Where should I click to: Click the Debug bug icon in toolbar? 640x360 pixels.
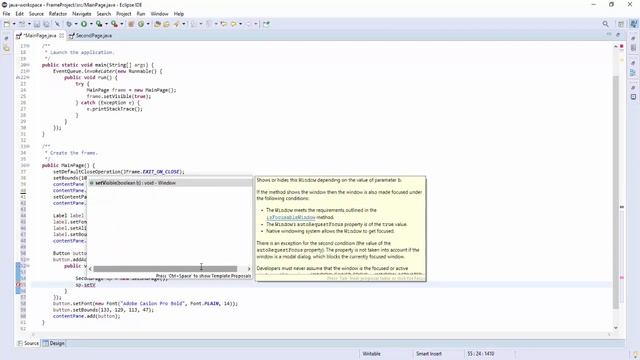pos(69,24)
